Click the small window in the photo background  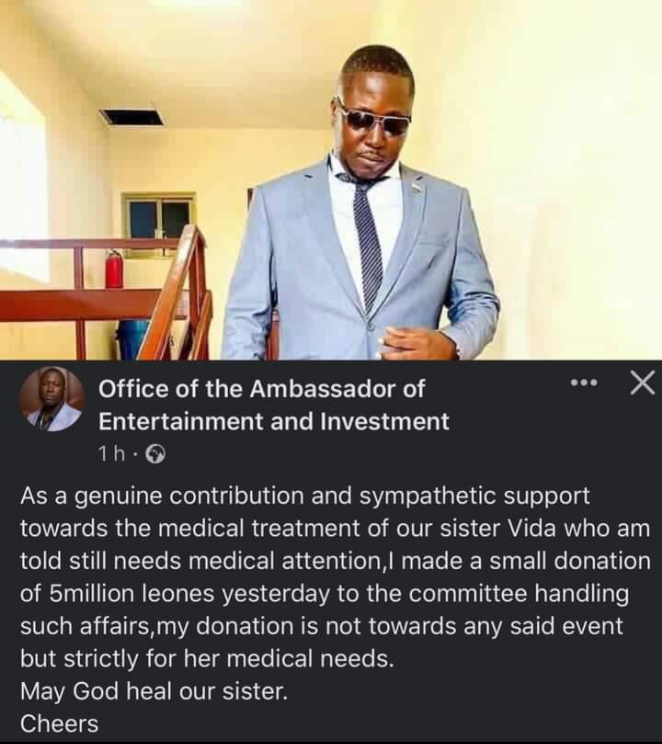point(159,222)
